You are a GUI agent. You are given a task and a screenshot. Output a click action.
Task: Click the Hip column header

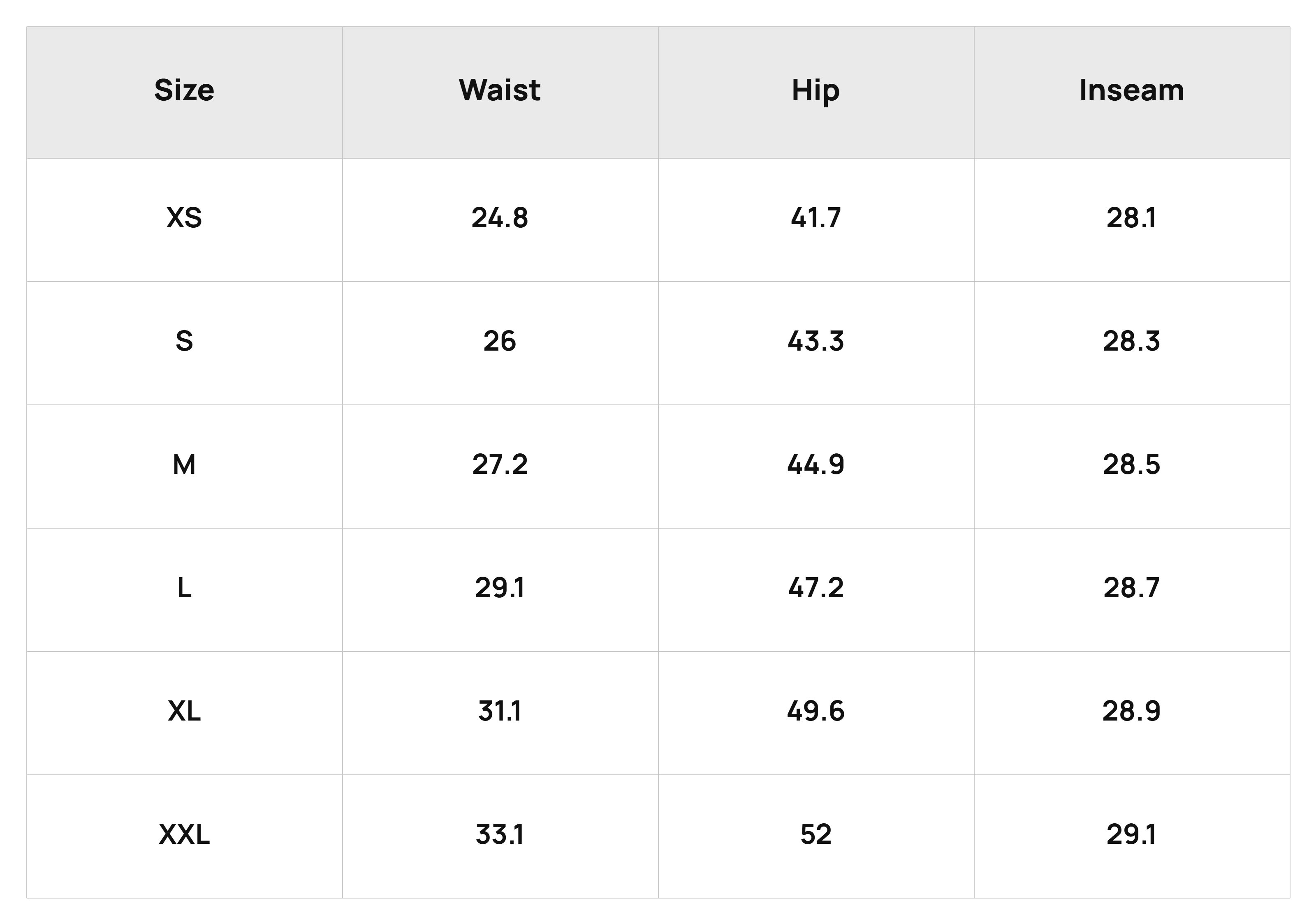[x=816, y=92]
